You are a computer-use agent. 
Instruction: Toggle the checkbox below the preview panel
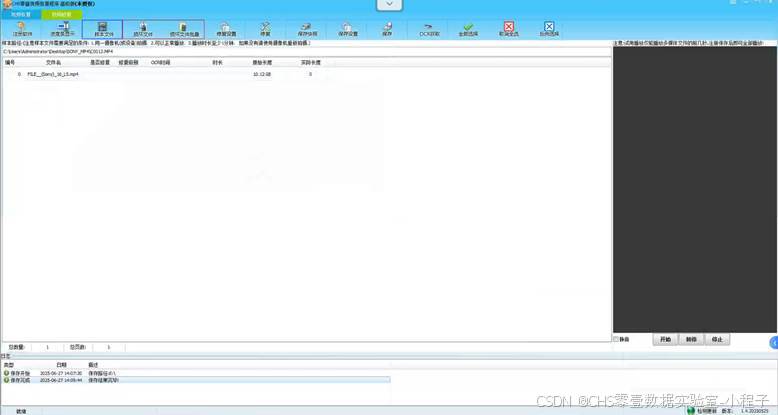(x=616, y=340)
